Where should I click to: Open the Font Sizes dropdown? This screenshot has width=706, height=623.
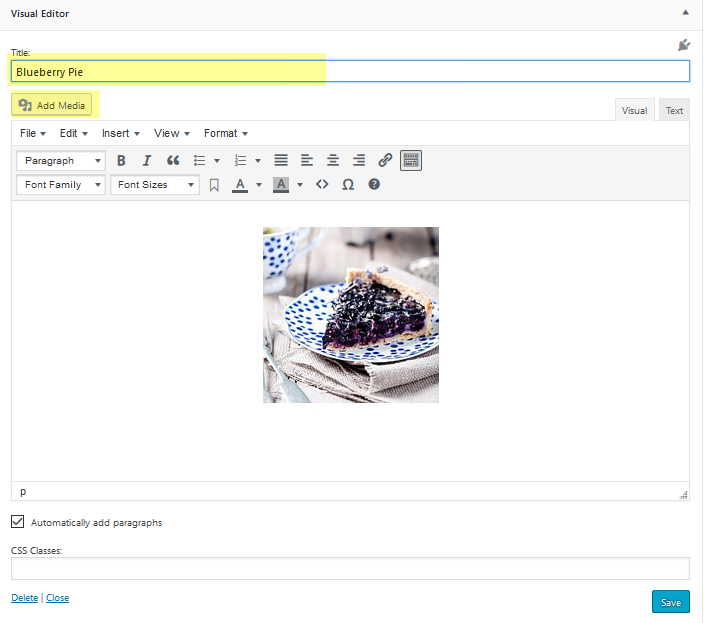click(x=155, y=185)
